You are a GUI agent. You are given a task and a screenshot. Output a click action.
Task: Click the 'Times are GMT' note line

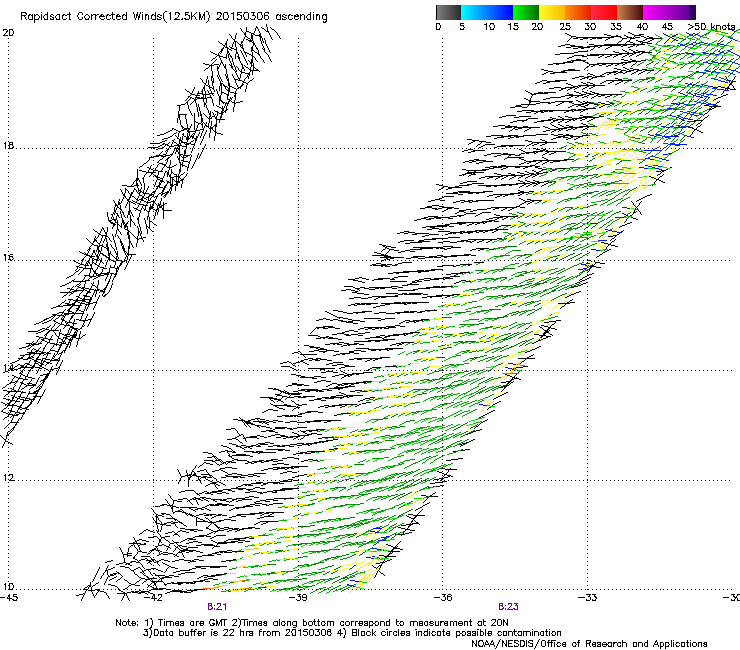(312, 623)
